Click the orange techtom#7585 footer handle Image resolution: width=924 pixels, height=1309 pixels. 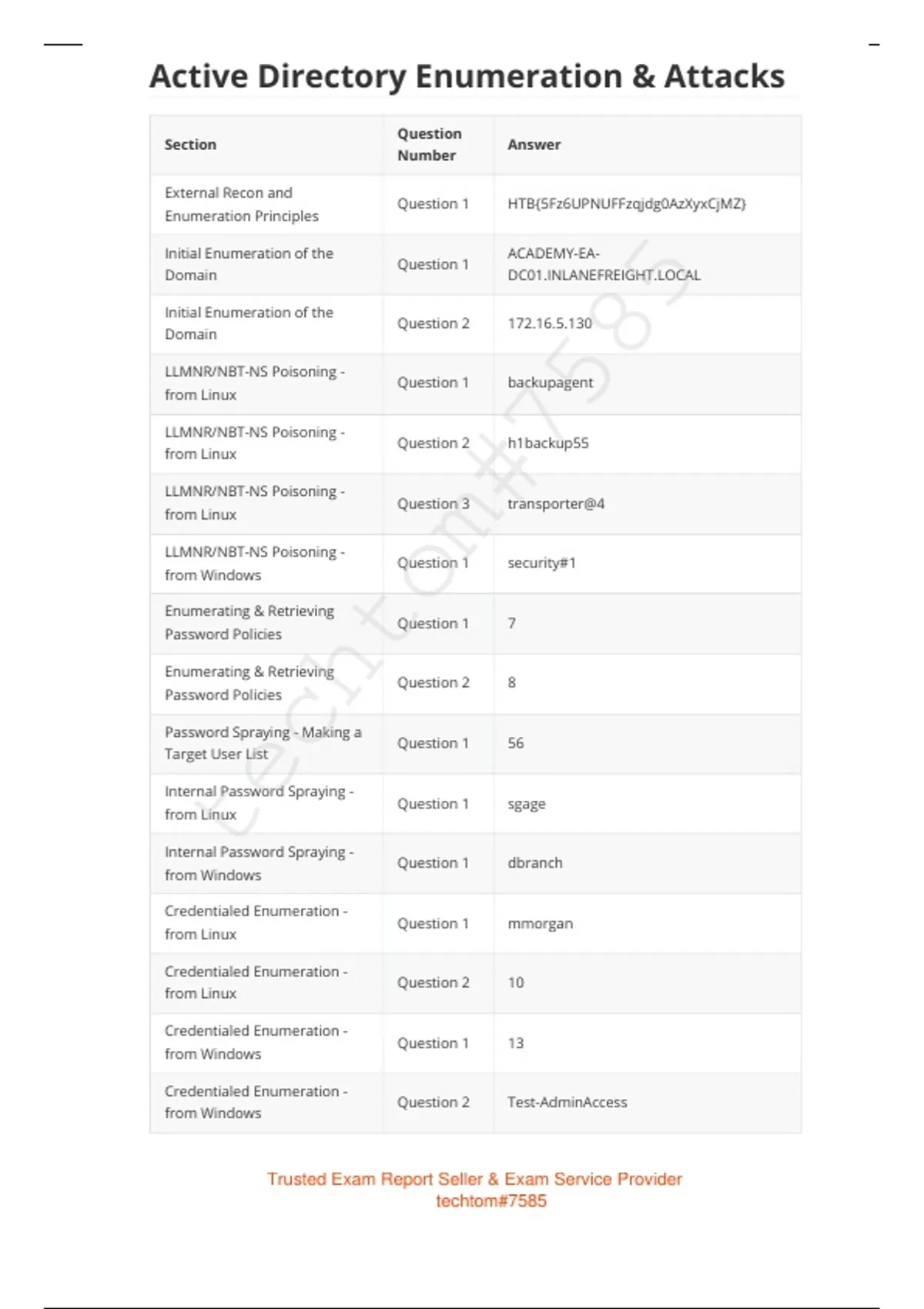(x=490, y=1201)
